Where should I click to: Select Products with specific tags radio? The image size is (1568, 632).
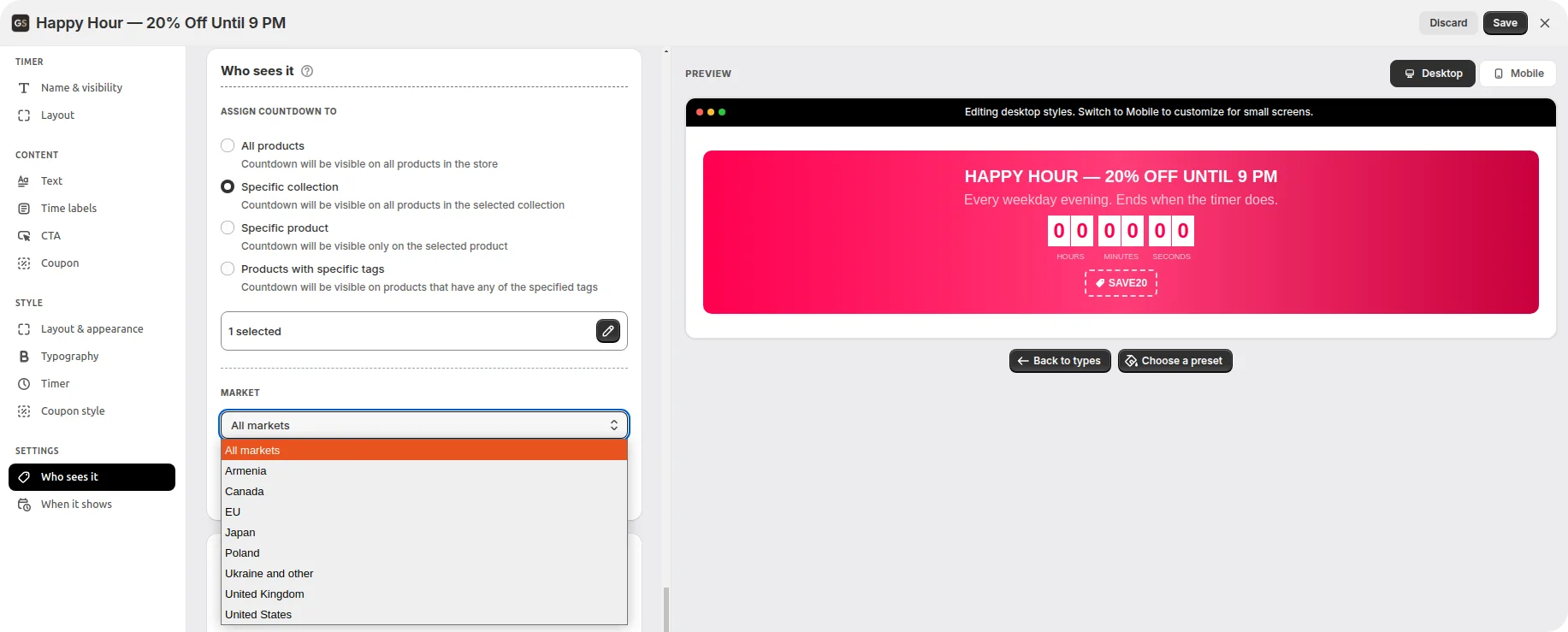228,269
